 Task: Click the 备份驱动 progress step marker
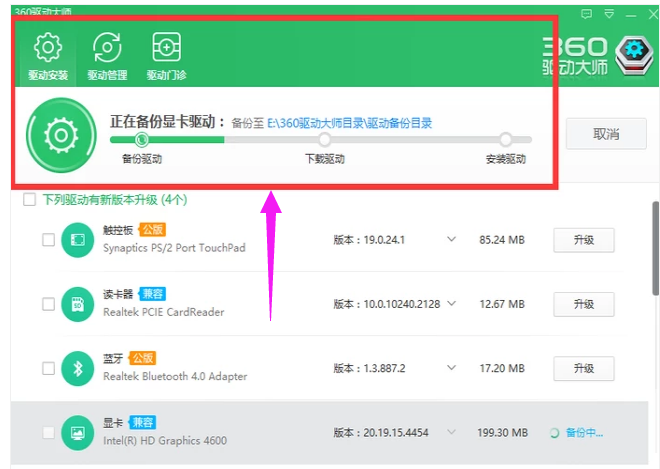142,139
